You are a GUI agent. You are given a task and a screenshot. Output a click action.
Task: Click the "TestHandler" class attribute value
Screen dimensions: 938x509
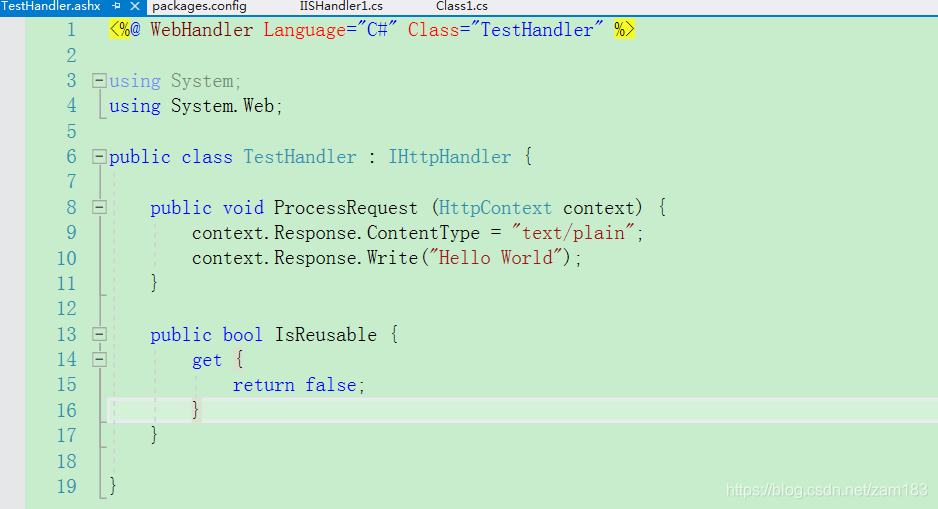pyautogui.click(x=538, y=29)
